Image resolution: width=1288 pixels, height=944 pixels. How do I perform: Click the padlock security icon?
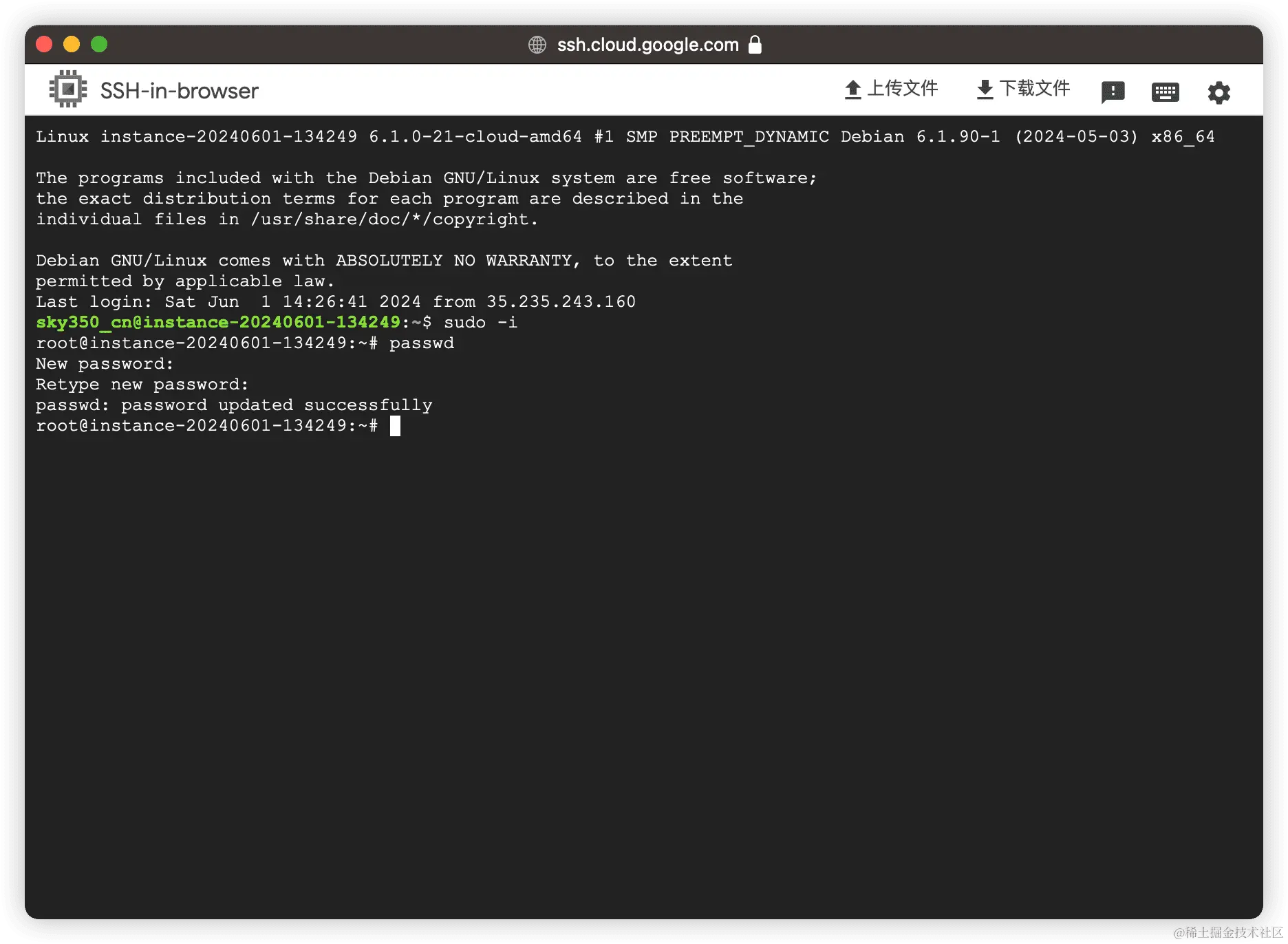pyautogui.click(x=755, y=45)
